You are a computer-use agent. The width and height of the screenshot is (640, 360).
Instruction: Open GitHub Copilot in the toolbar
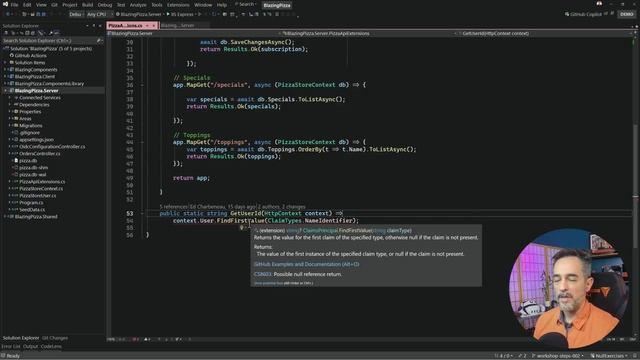point(583,14)
